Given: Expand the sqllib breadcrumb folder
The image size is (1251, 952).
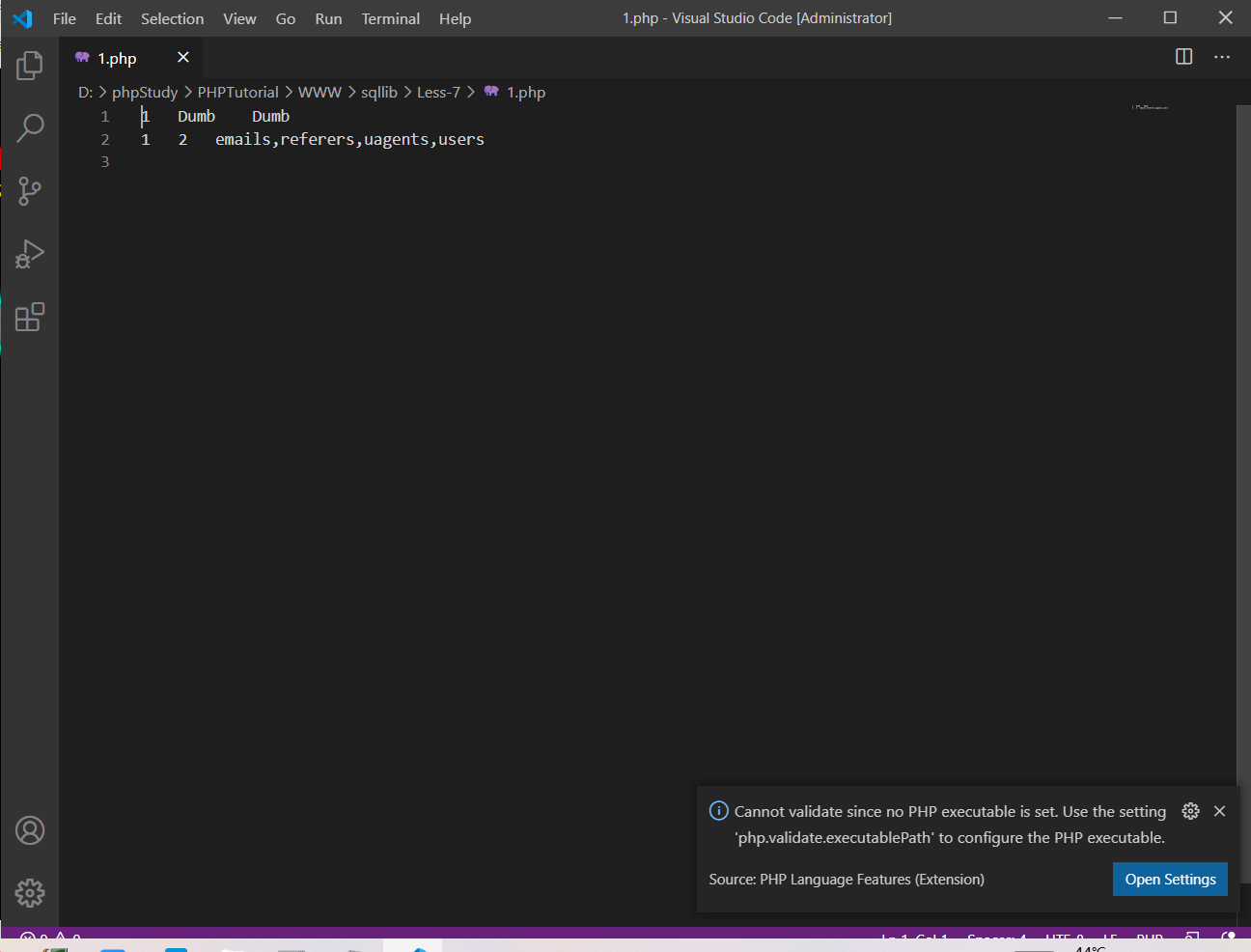Looking at the screenshot, I should point(378,93).
